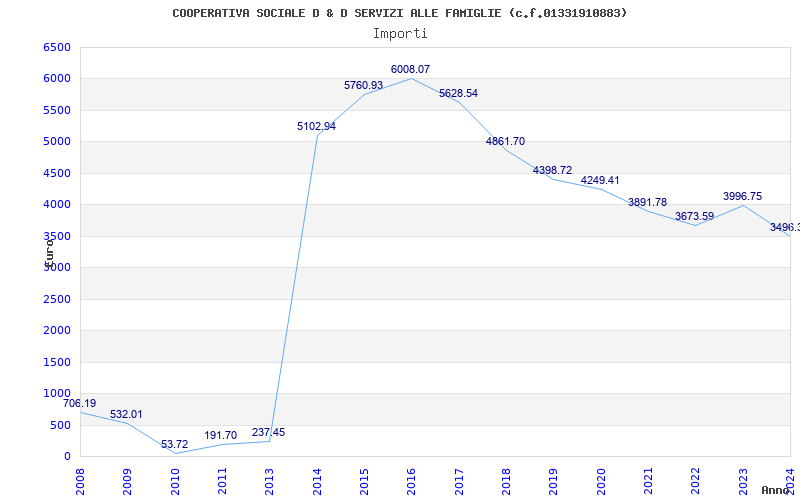The height and width of the screenshot is (500, 800).
Task: Click the 0 y-axis tick label
Action: point(67,456)
